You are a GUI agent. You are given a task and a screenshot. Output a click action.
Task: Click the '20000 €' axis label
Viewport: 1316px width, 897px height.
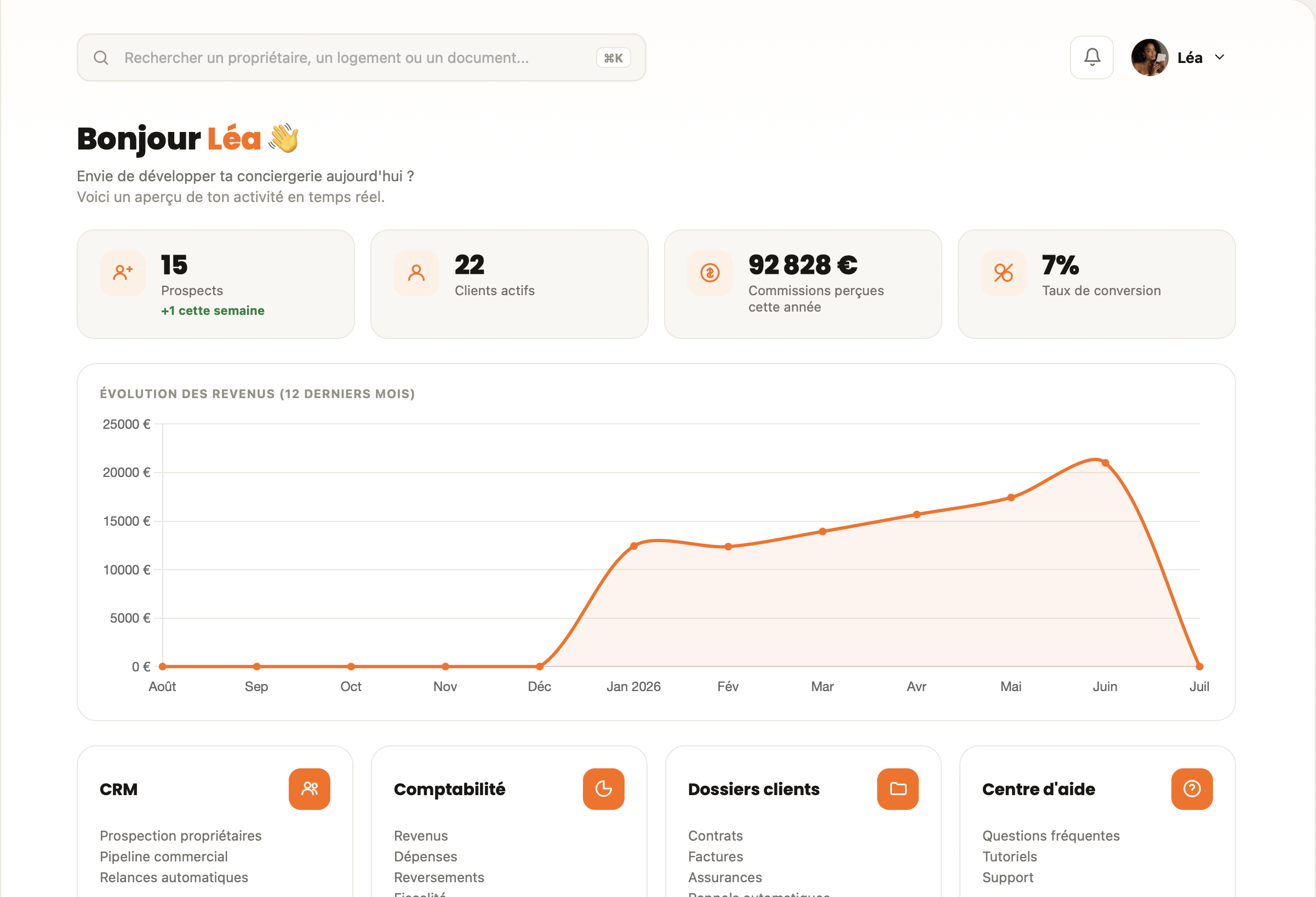coord(126,473)
